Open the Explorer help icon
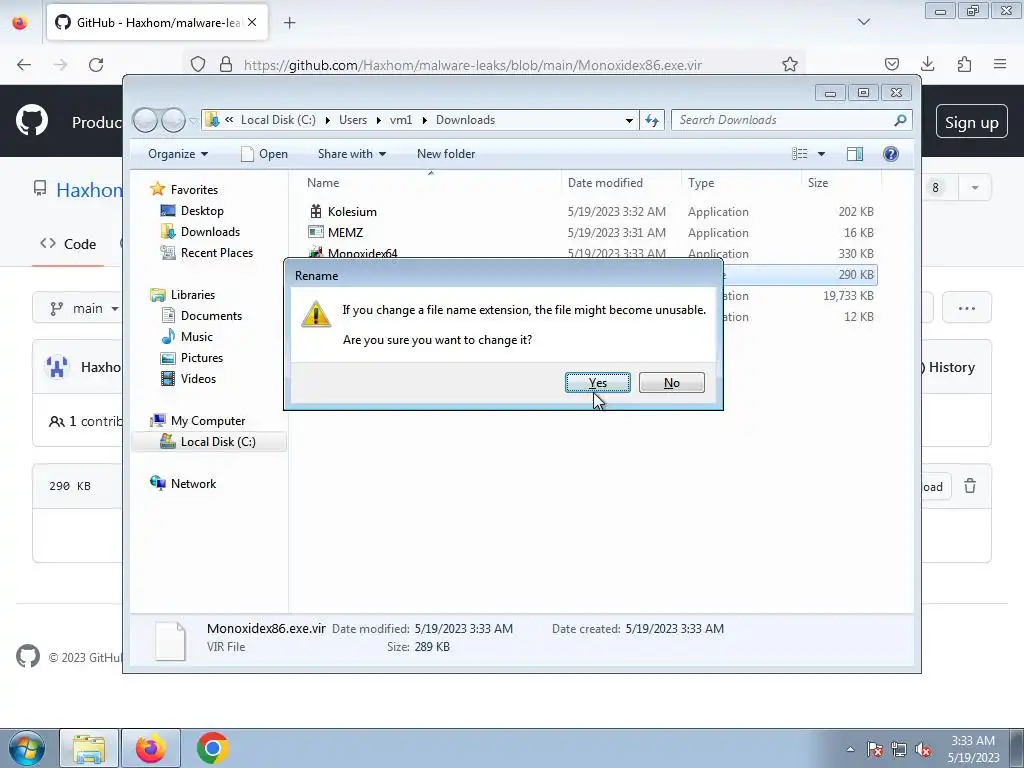 tap(891, 154)
